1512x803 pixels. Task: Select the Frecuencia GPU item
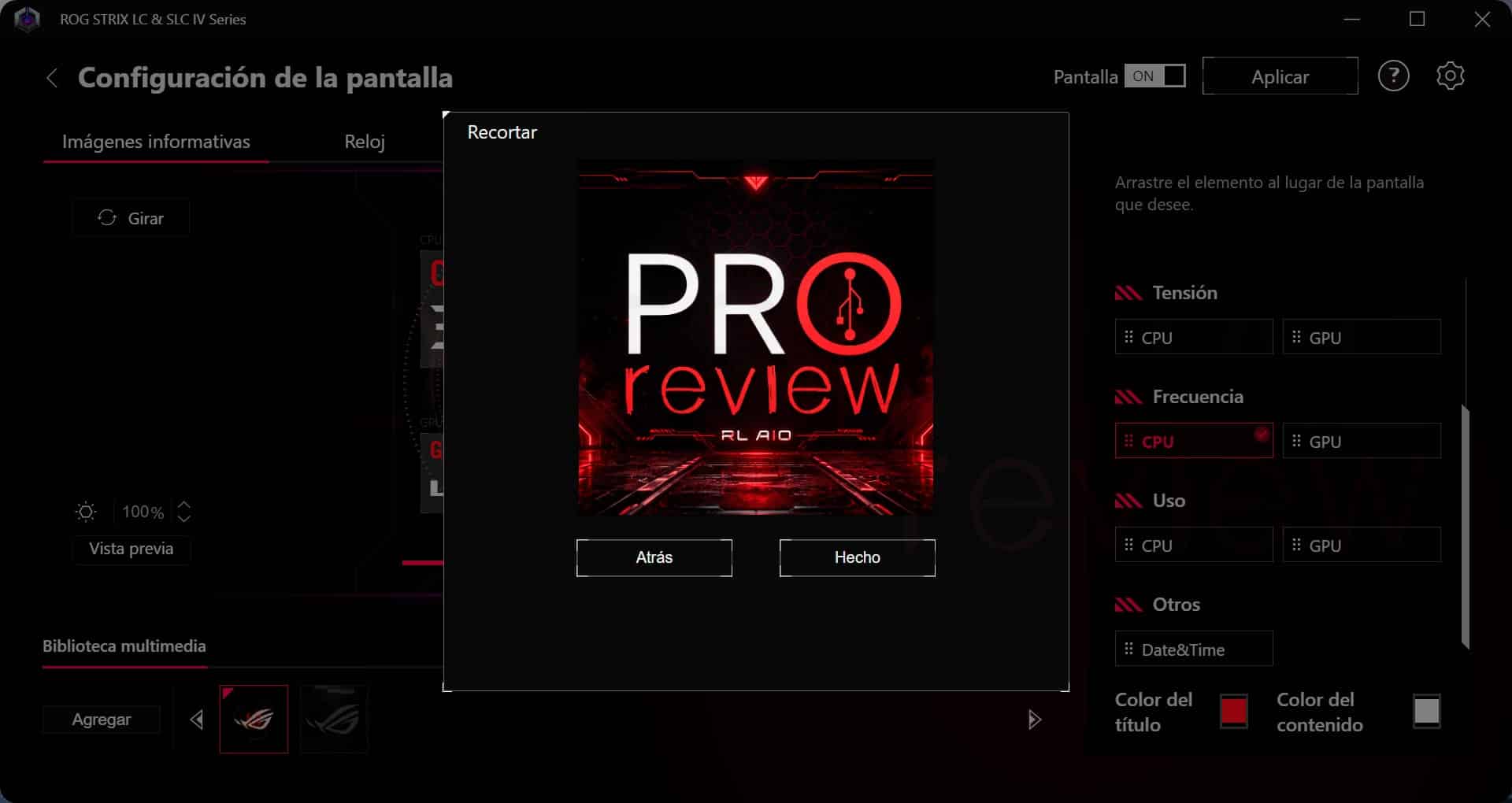pos(1362,441)
